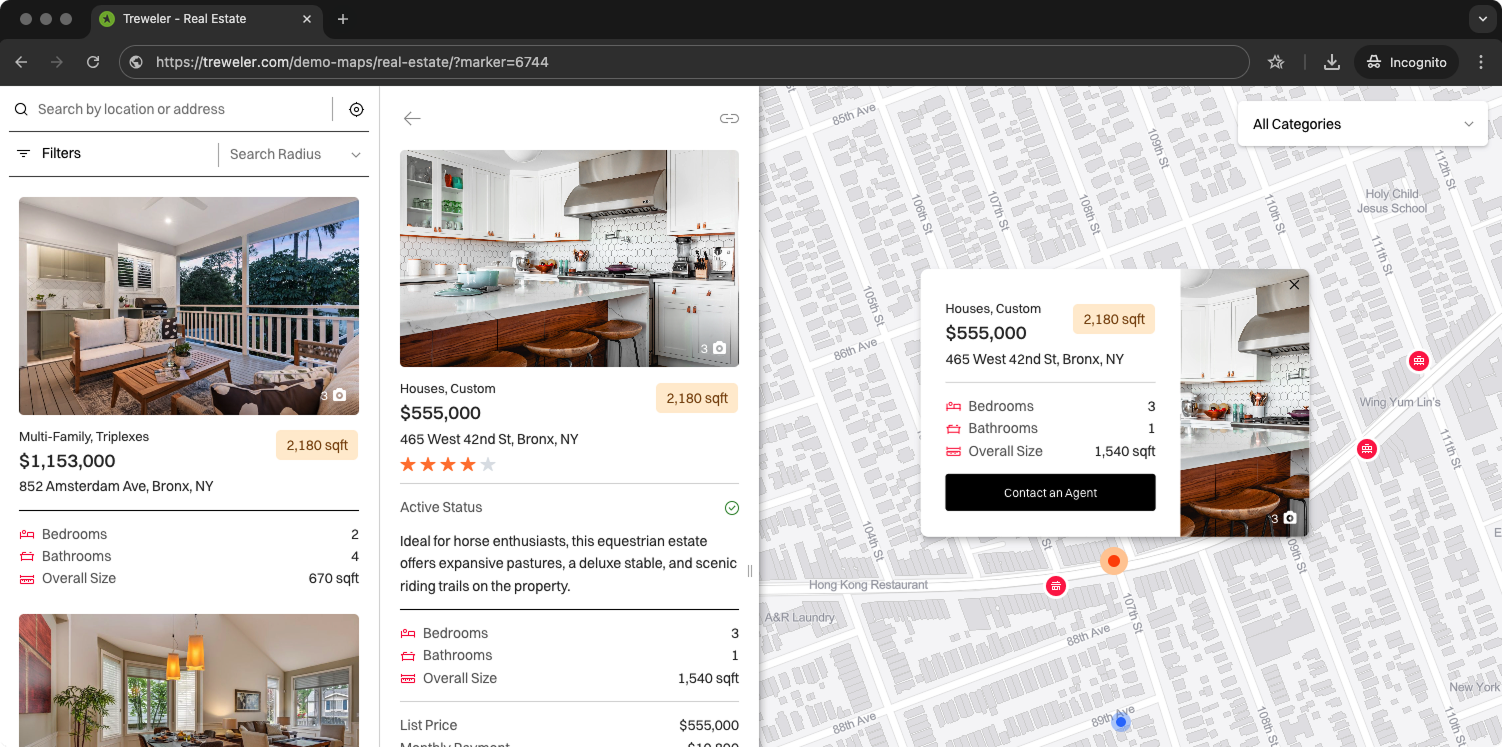Open a new browser tab
Image resolution: width=1502 pixels, height=747 pixels.
pos(343,19)
